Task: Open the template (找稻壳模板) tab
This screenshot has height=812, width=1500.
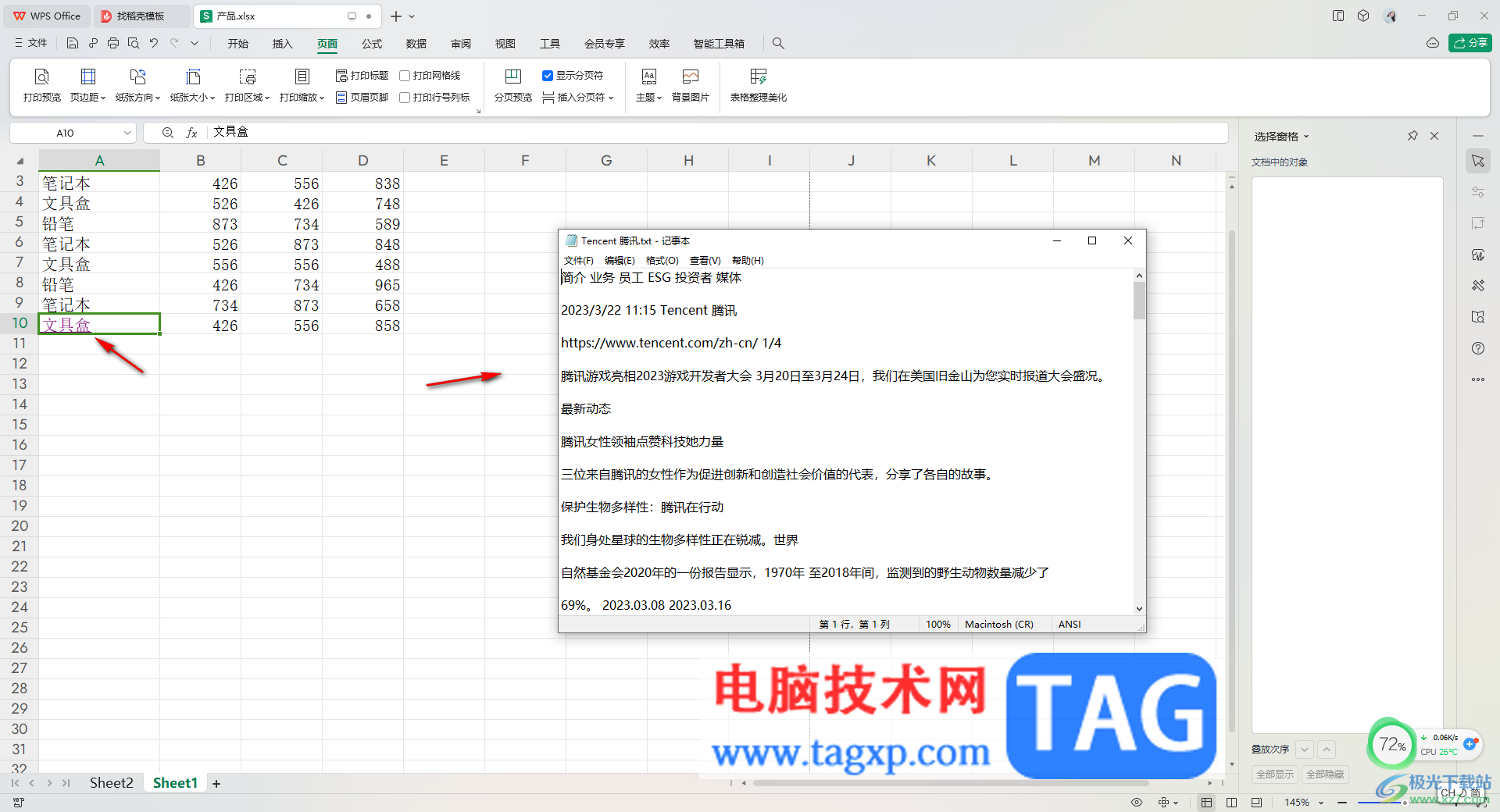Action: point(141,16)
